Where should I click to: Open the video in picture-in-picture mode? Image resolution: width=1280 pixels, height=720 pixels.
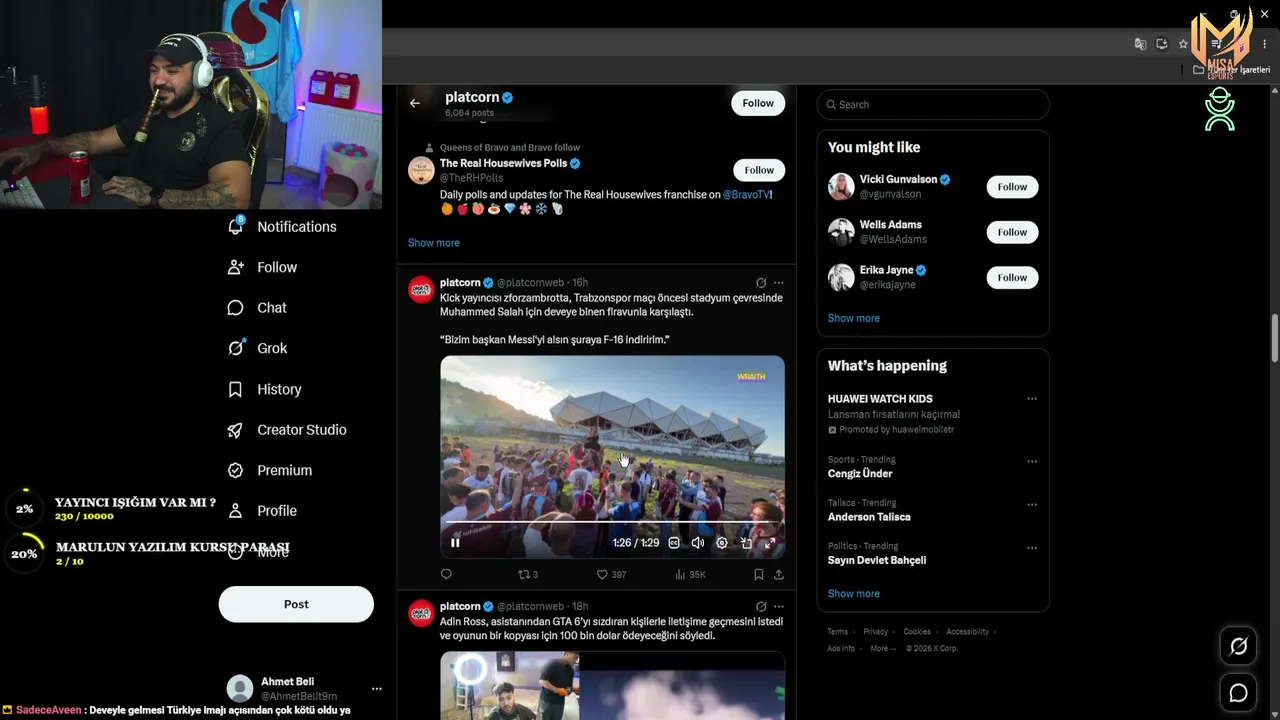pyautogui.click(x=746, y=543)
